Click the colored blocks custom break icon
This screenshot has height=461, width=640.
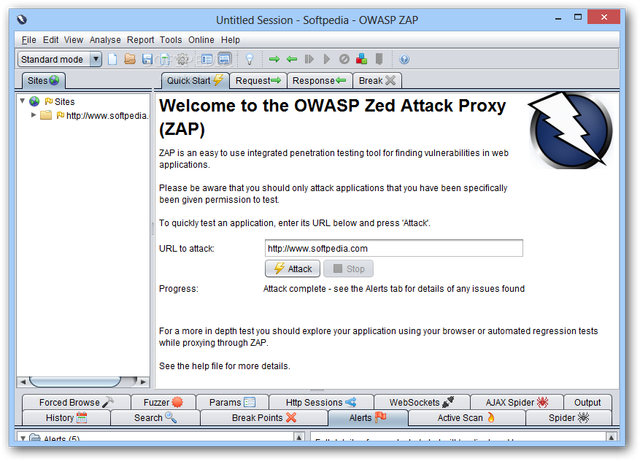361,60
